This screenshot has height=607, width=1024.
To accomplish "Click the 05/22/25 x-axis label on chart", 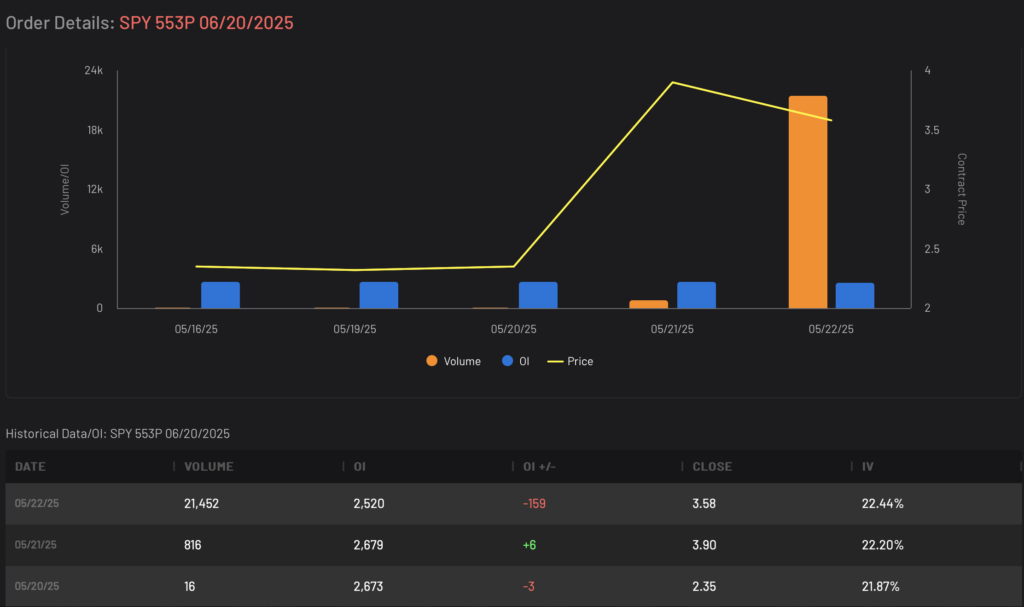I will click(x=831, y=329).
